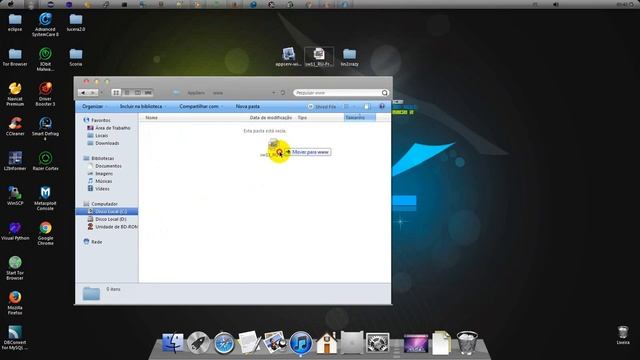
Task: Select the WinSCP desktop shortcut
Action: click(x=15, y=196)
